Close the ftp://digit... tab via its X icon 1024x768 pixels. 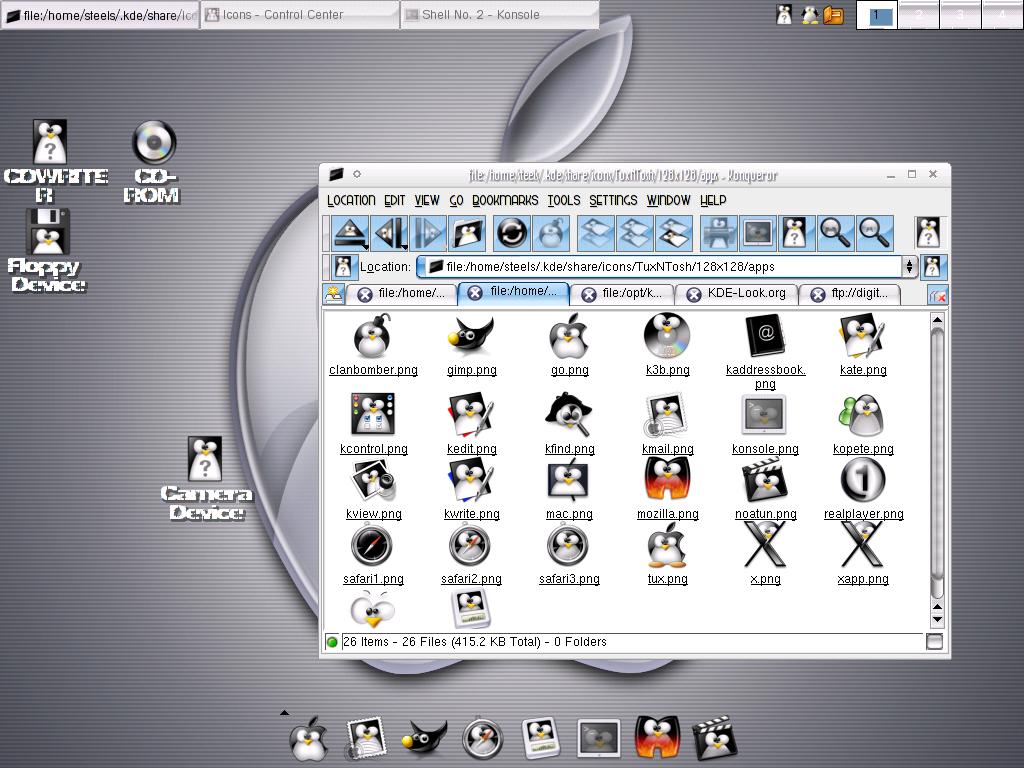(x=818, y=295)
